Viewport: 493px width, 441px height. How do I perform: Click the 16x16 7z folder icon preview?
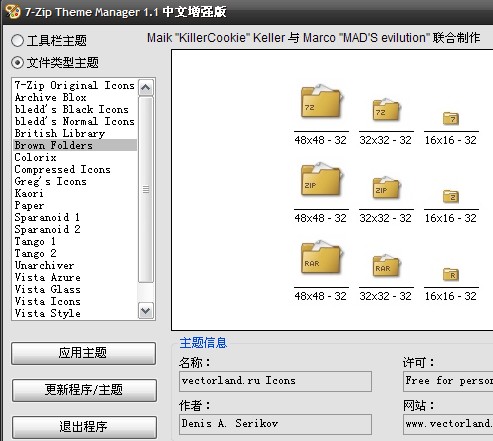click(451, 118)
